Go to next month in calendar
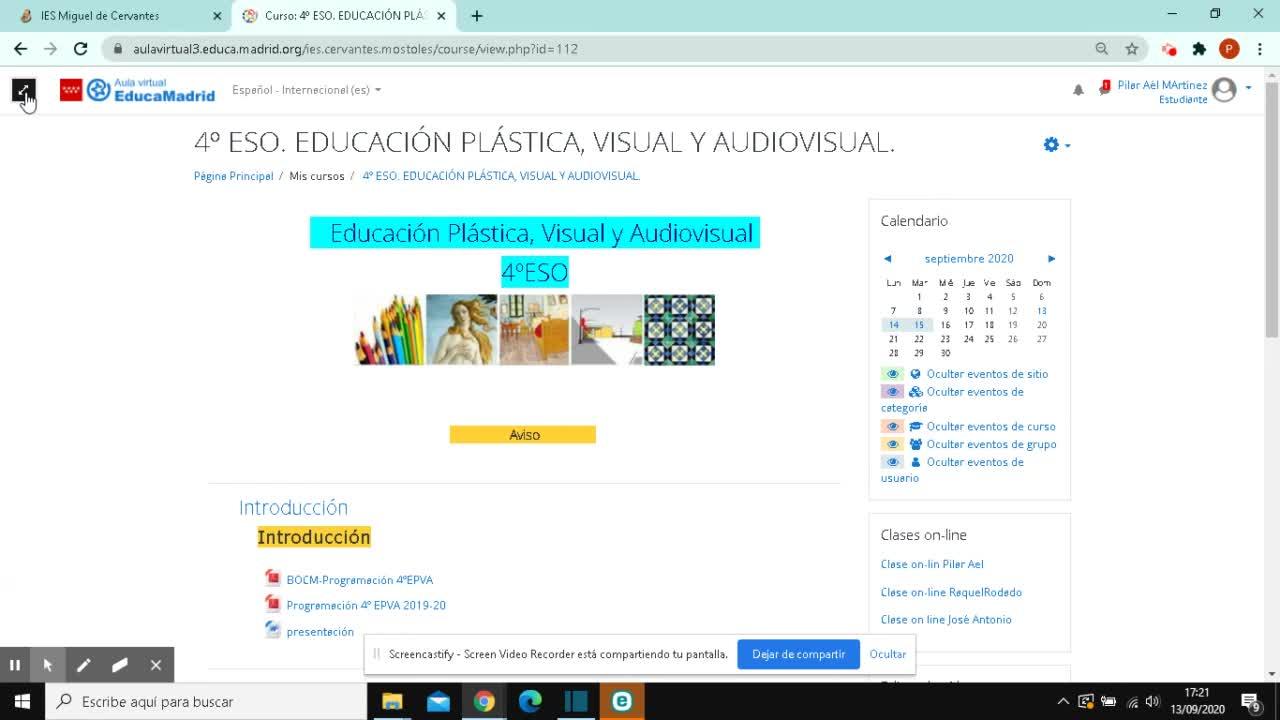This screenshot has height=720, width=1280. pyautogui.click(x=1051, y=259)
